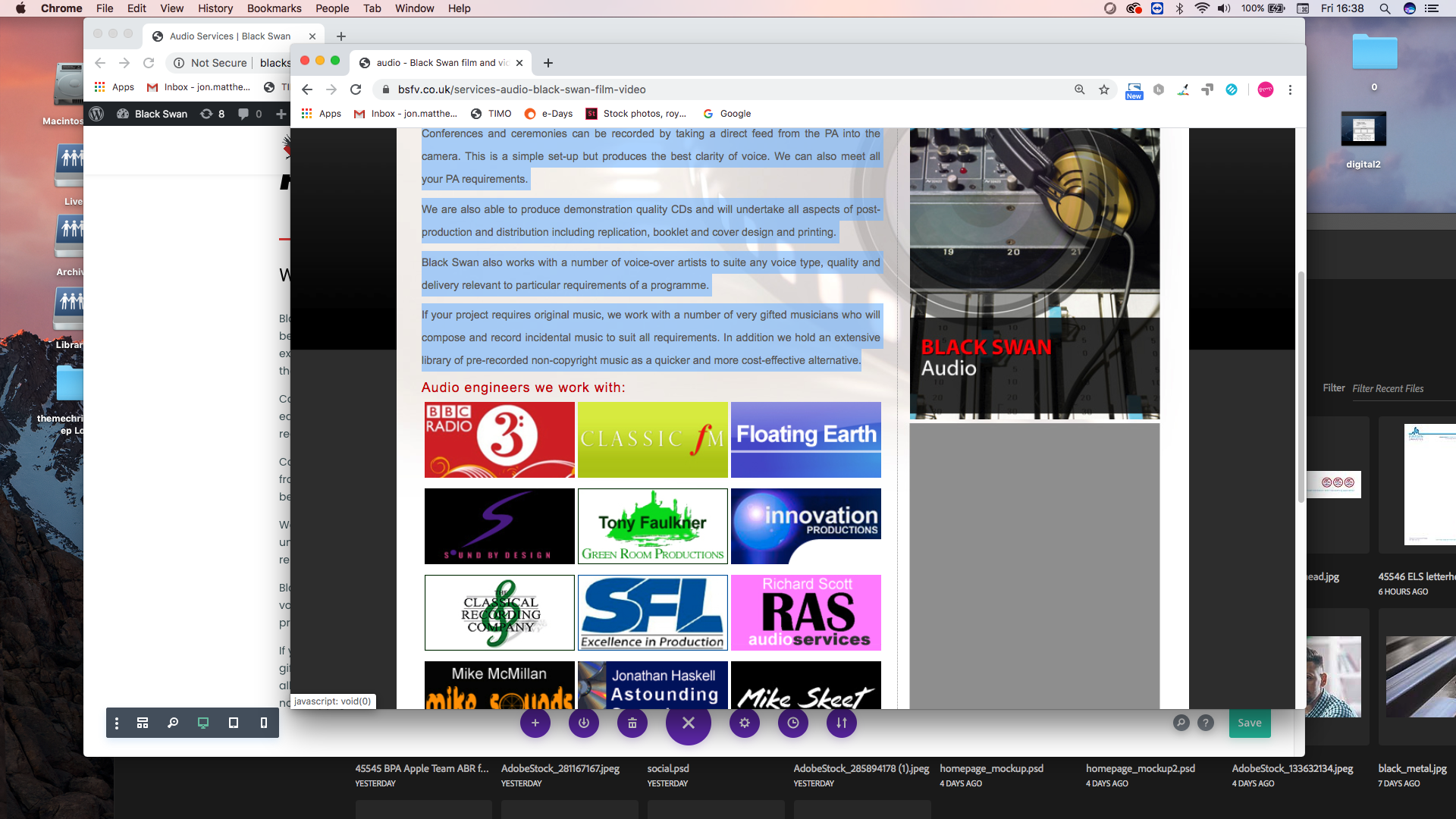Click the Floating Earth logo
1456x819 pixels.
[806, 440]
